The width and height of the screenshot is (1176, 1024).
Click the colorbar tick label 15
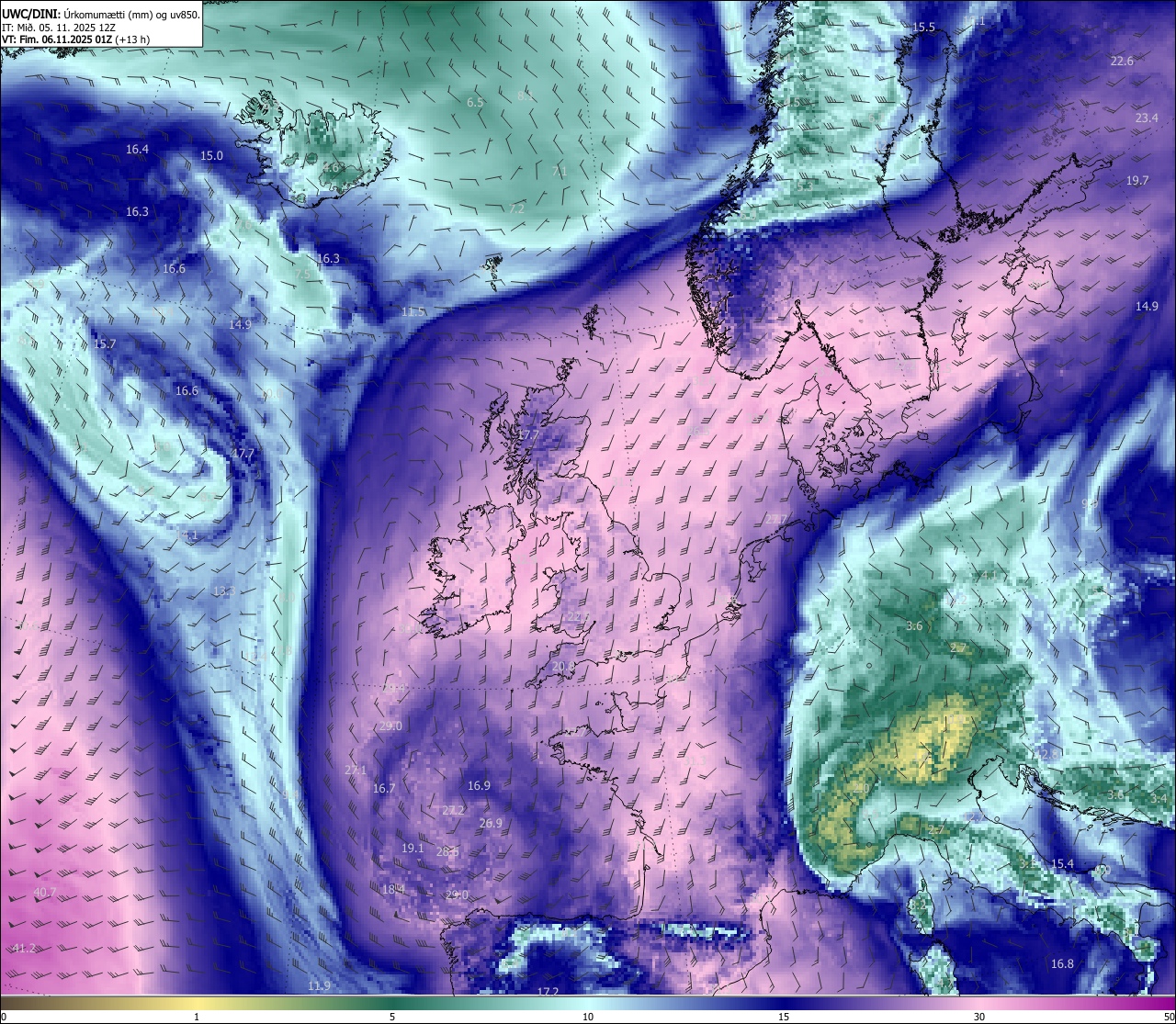tap(784, 1017)
